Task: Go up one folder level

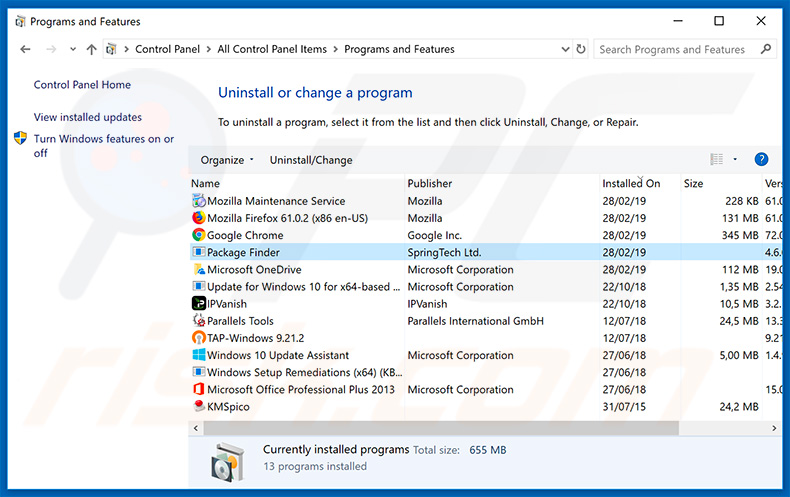Action: click(x=91, y=49)
